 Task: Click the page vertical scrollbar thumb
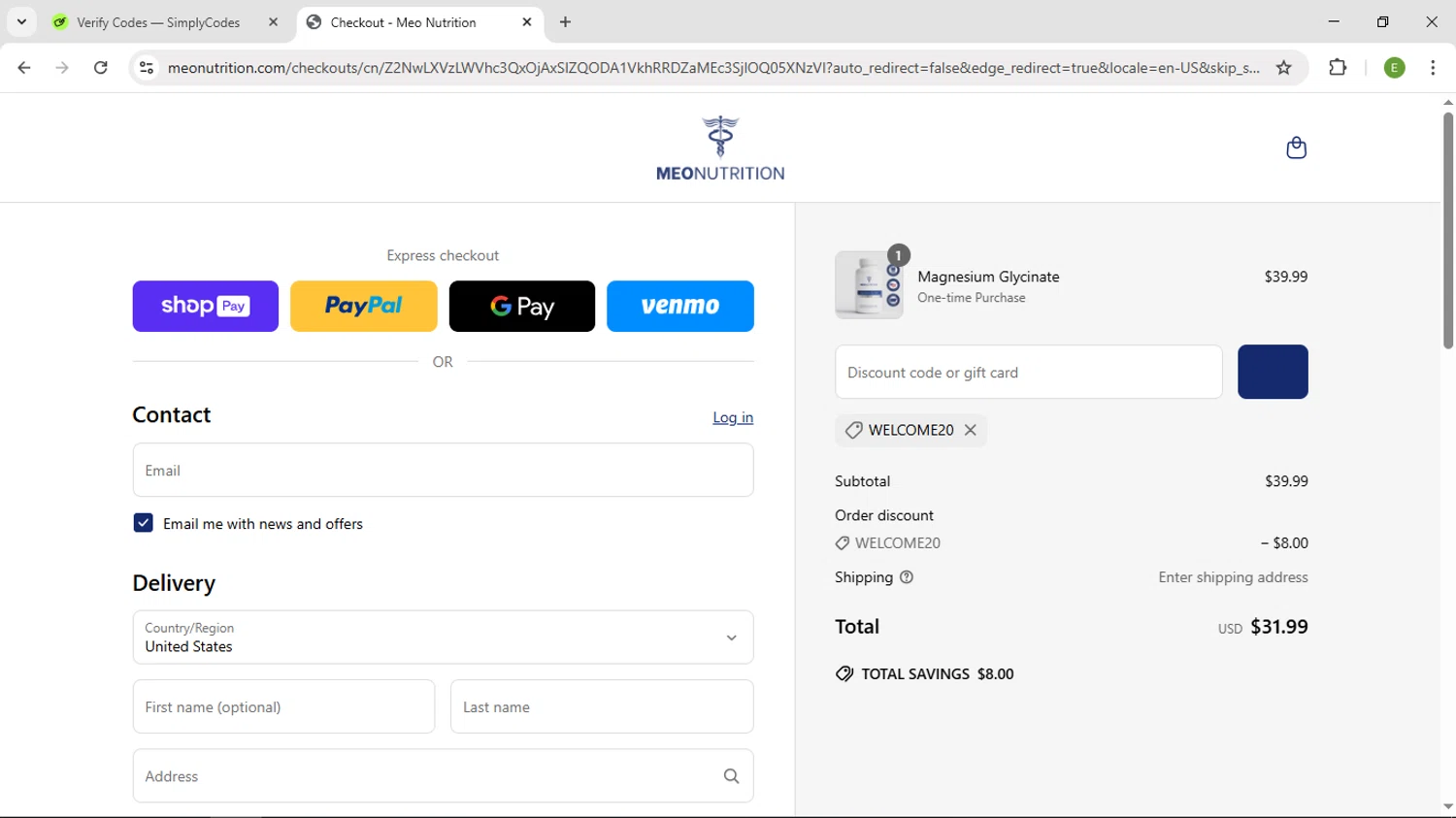click(1447, 230)
